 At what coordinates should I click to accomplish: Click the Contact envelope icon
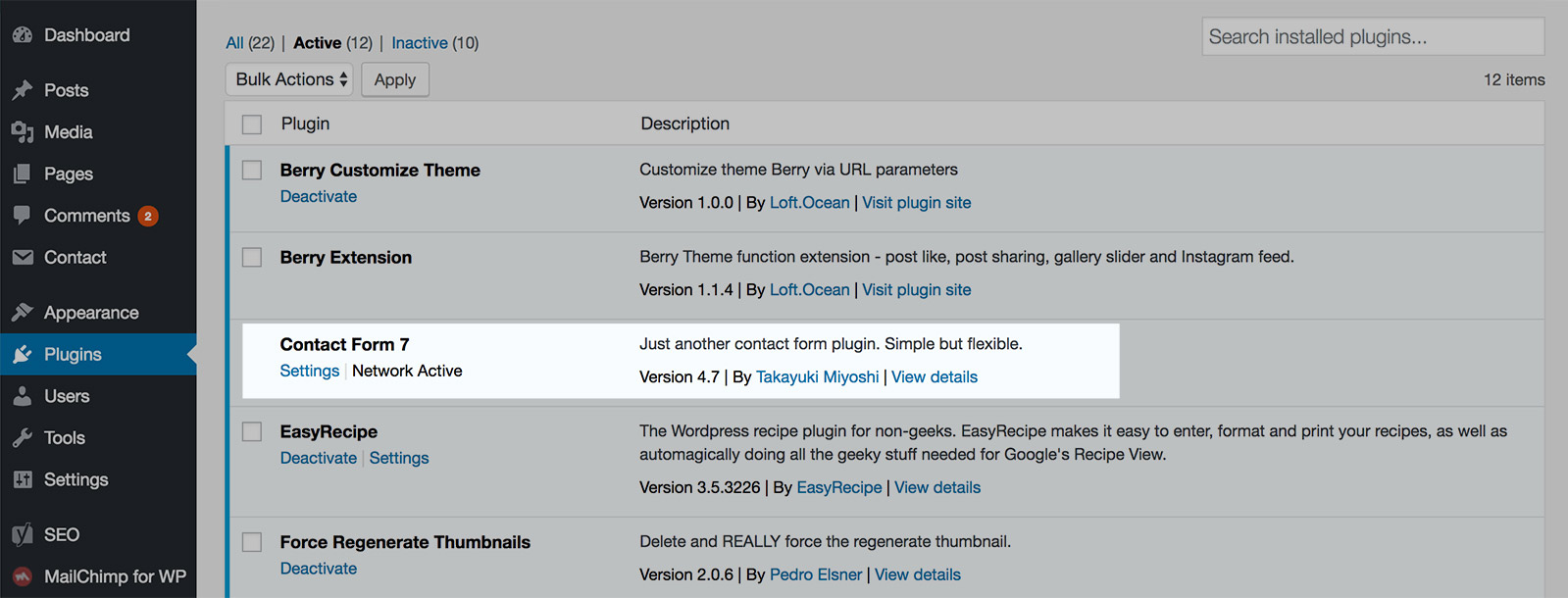[x=23, y=258]
